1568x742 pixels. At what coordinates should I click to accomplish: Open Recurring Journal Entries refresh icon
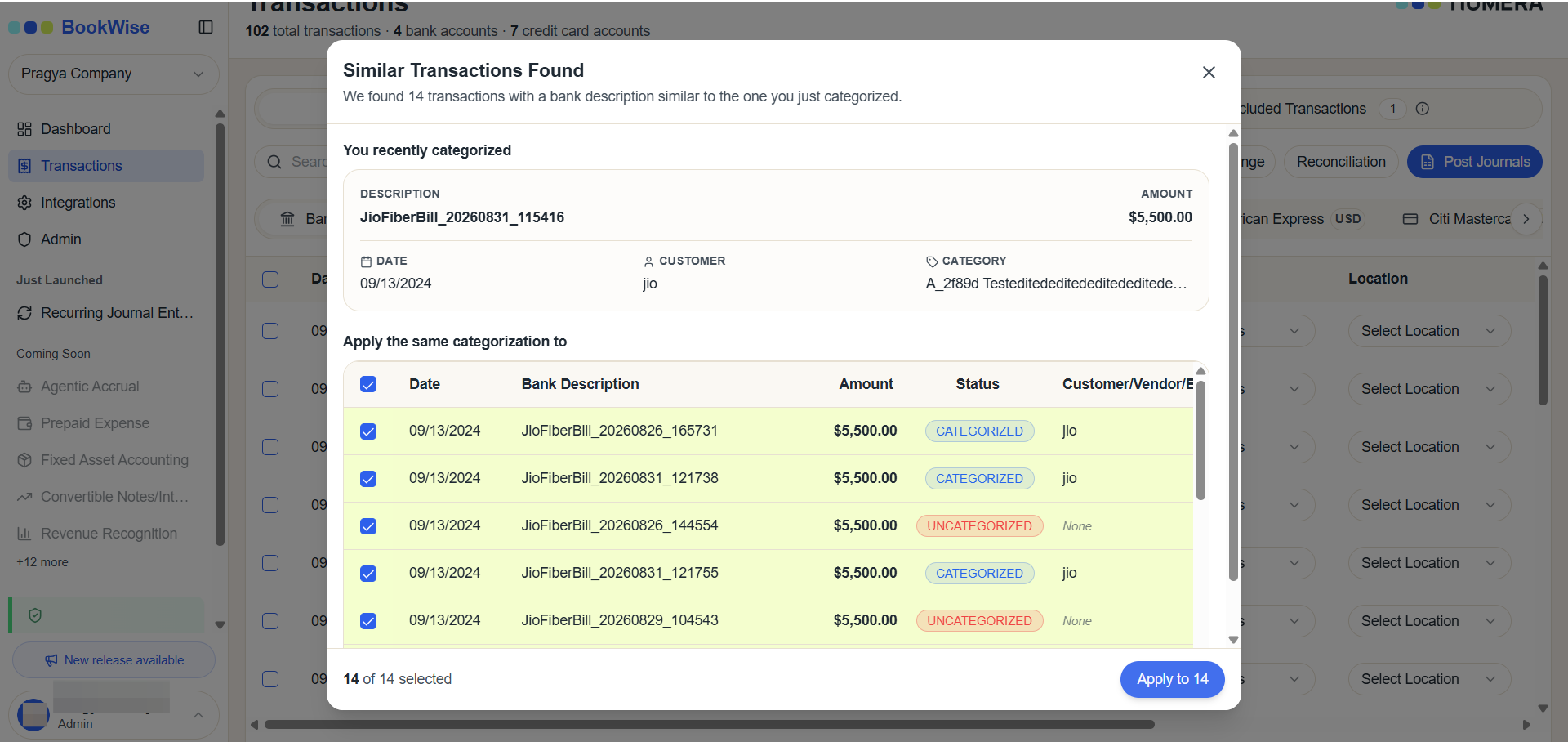click(x=24, y=313)
